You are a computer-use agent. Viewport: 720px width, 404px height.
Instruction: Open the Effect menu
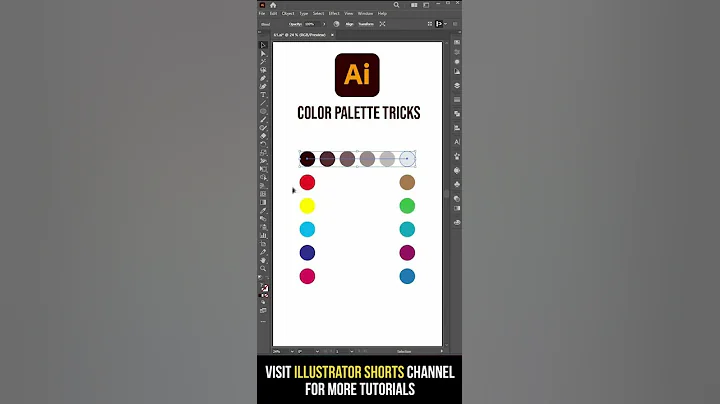pyautogui.click(x=334, y=13)
